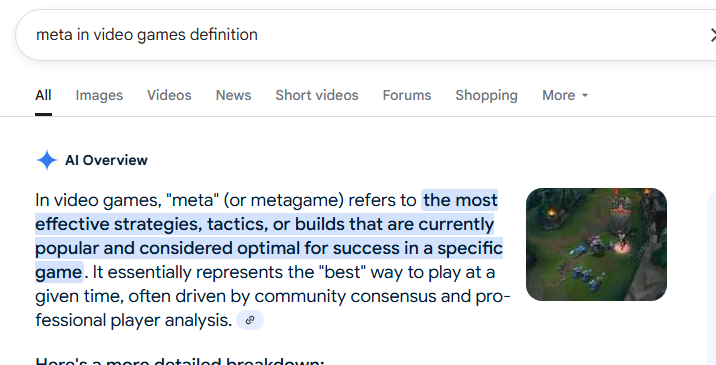Switch to the Images tab
The image size is (716, 365).
pyautogui.click(x=99, y=95)
